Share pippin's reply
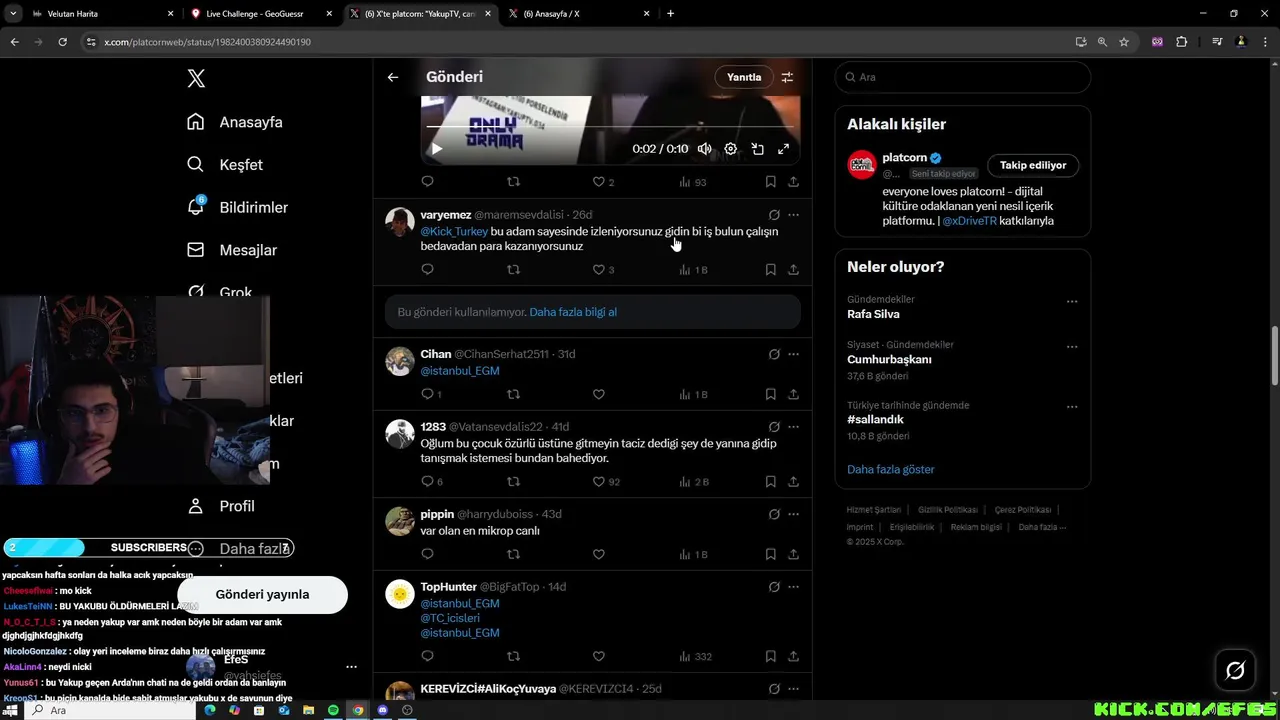Viewport: 1280px width, 720px height. click(793, 554)
